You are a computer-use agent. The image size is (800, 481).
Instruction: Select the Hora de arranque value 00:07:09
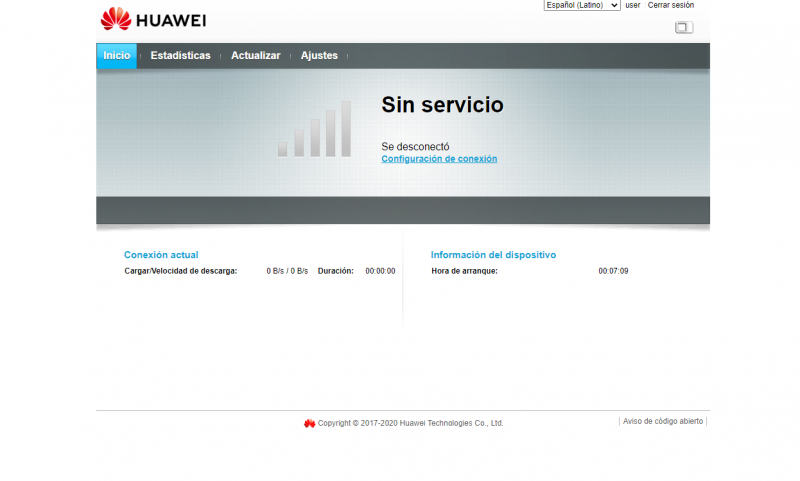[x=613, y=271]
